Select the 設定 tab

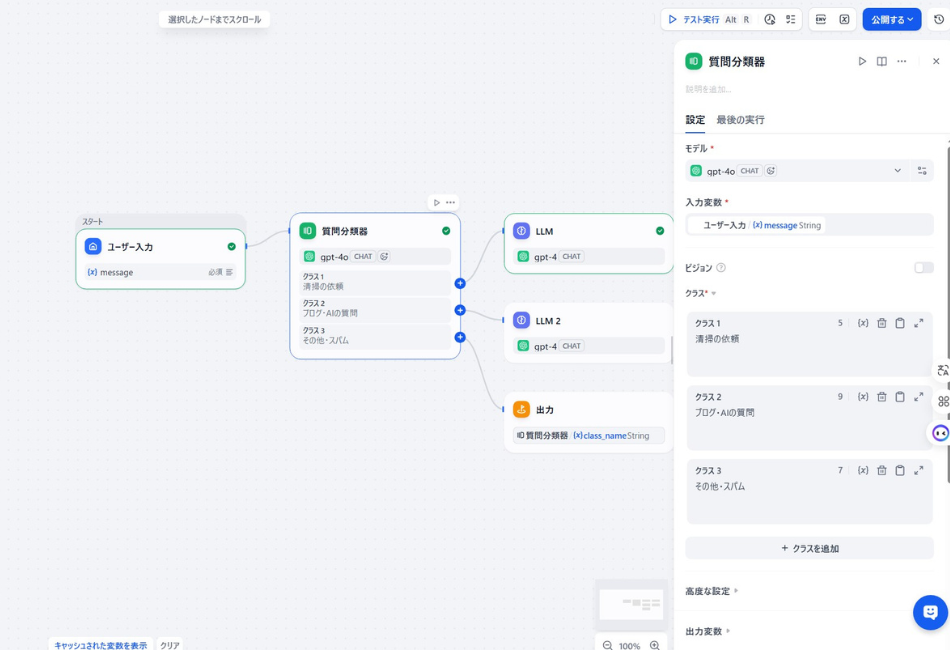694,120
